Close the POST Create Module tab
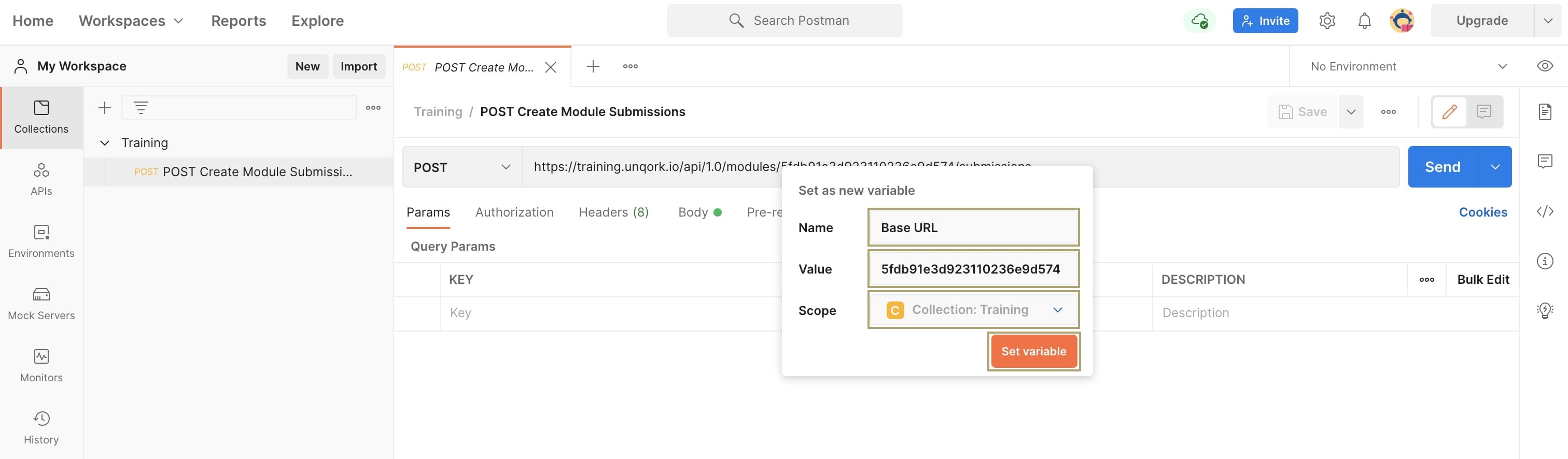 click(550, 67)
